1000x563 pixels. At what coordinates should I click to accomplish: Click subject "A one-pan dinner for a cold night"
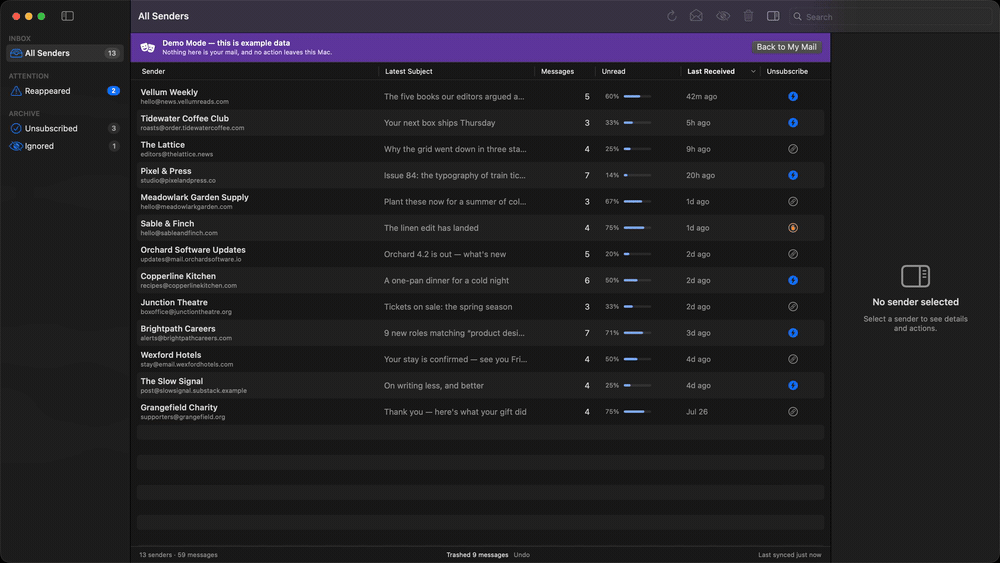point(446,281)
